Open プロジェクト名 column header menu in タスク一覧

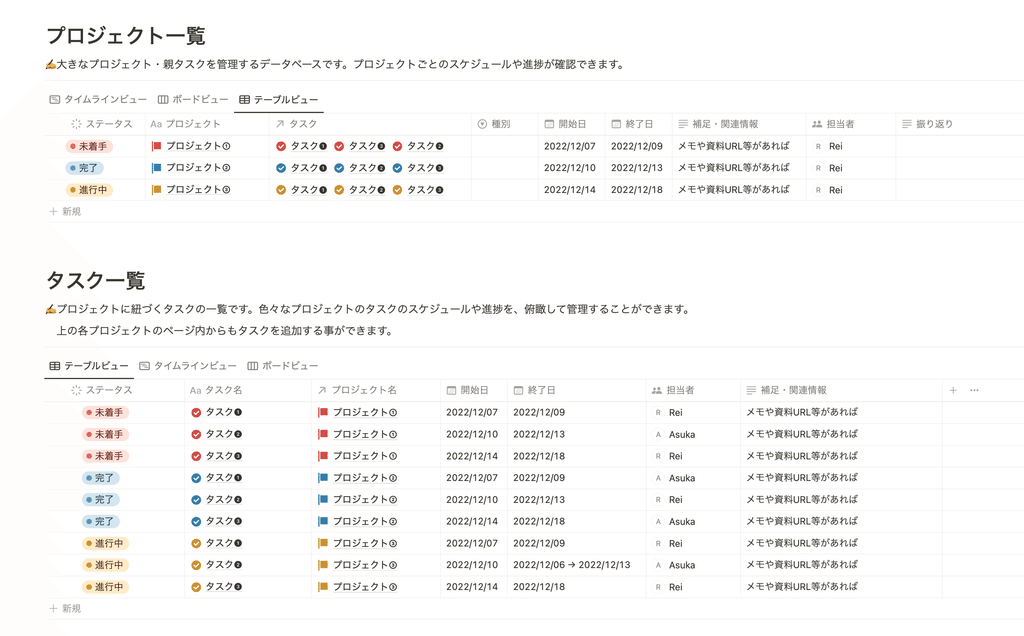(x=357, y=390)
